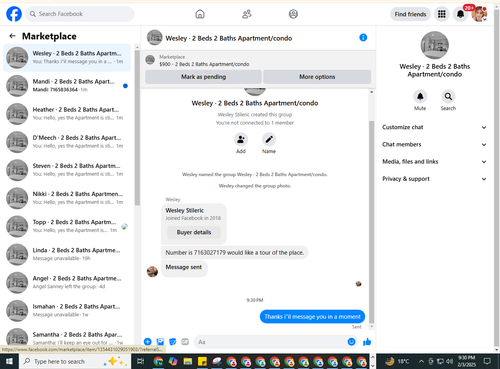Expand Chat members section
The image size is (500, 369).
click(434, 144)
